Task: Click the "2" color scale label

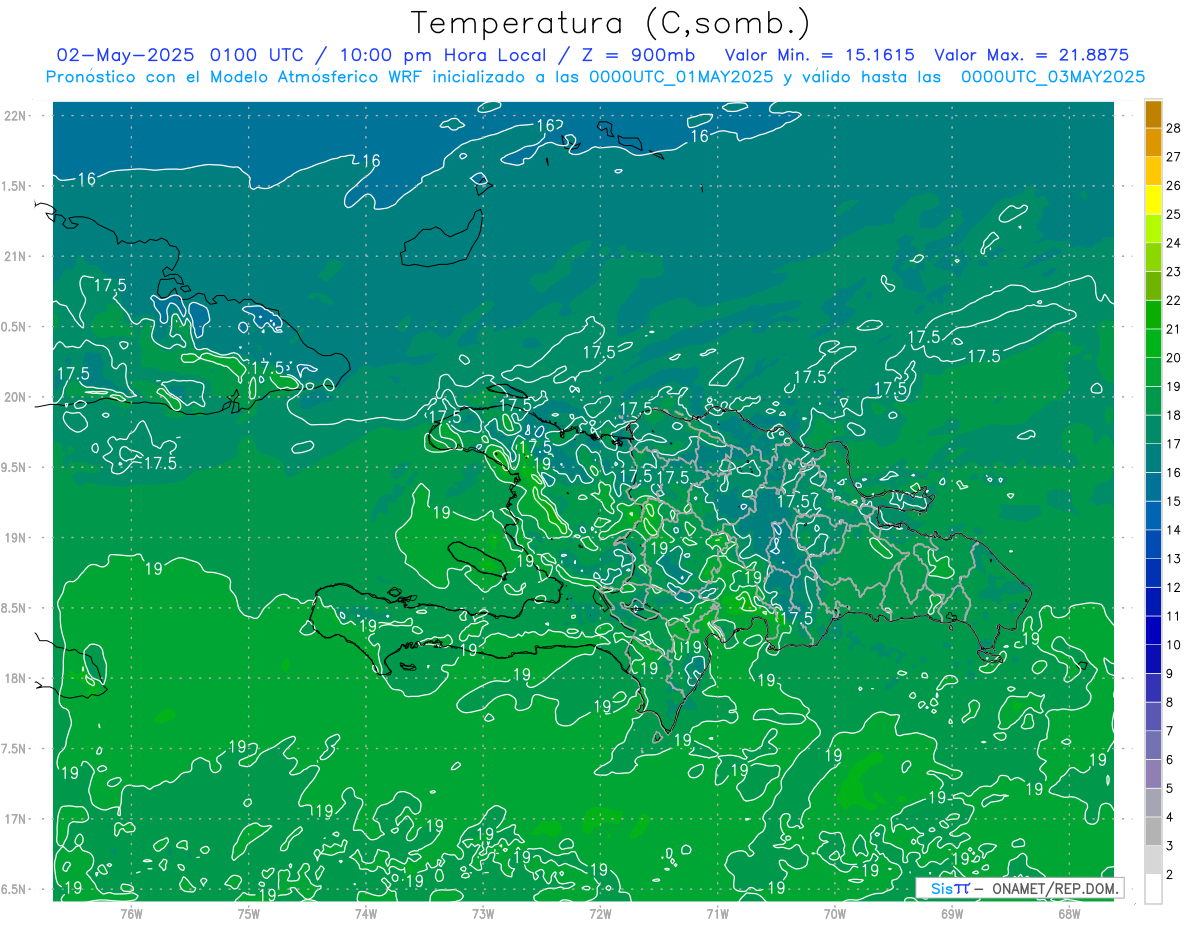Action: pos(1170,874)
